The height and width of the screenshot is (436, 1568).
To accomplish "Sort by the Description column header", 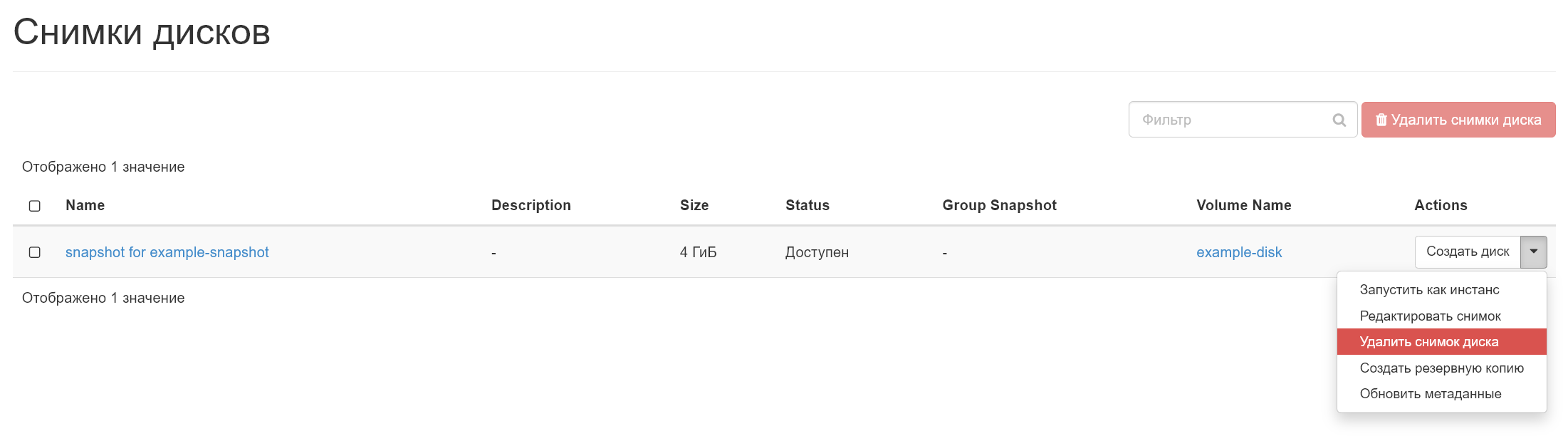I will 530,205.
